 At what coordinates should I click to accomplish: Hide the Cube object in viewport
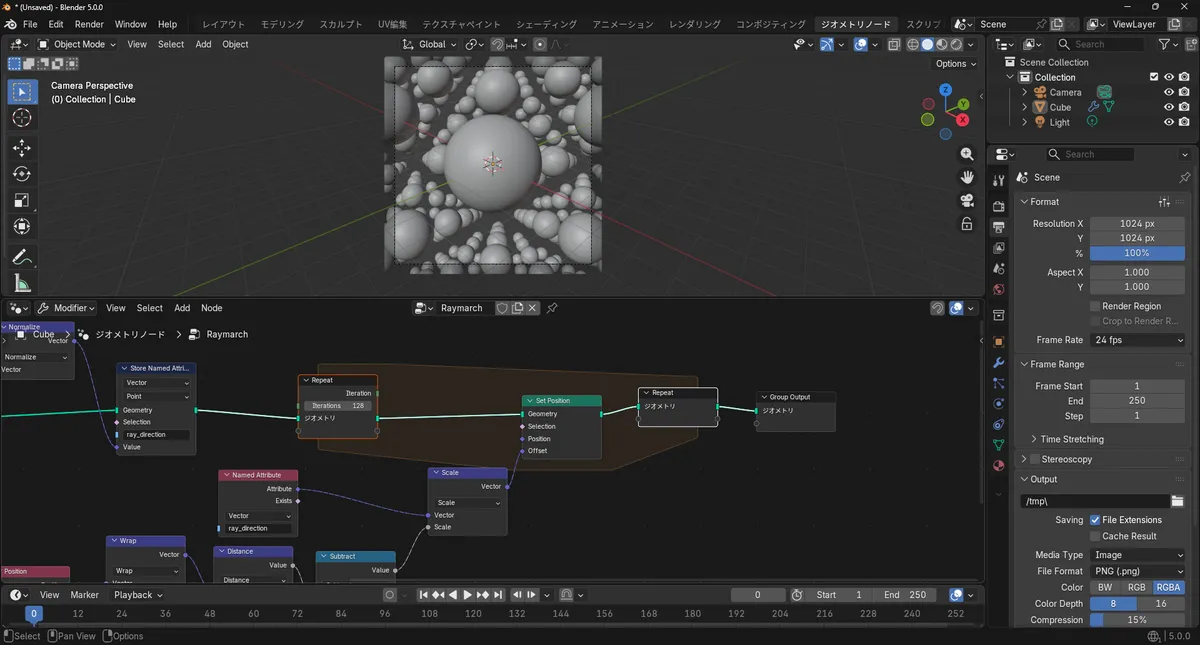point(1168,107)
